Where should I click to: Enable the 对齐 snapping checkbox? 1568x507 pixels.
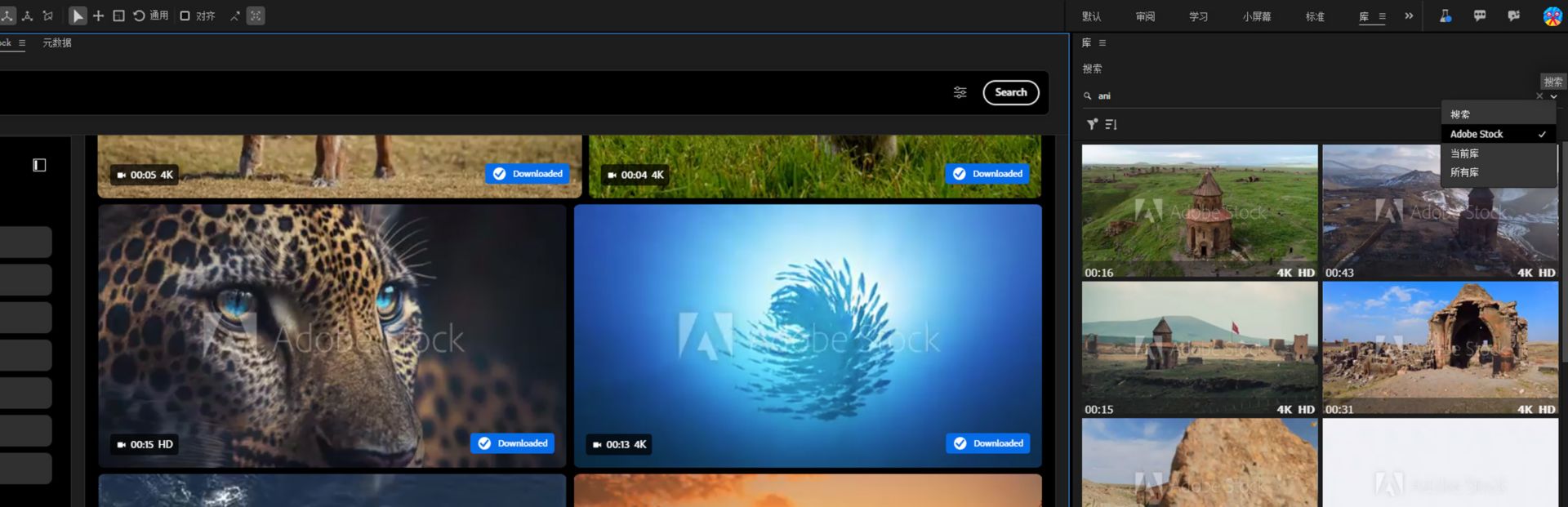click(185, 16)
